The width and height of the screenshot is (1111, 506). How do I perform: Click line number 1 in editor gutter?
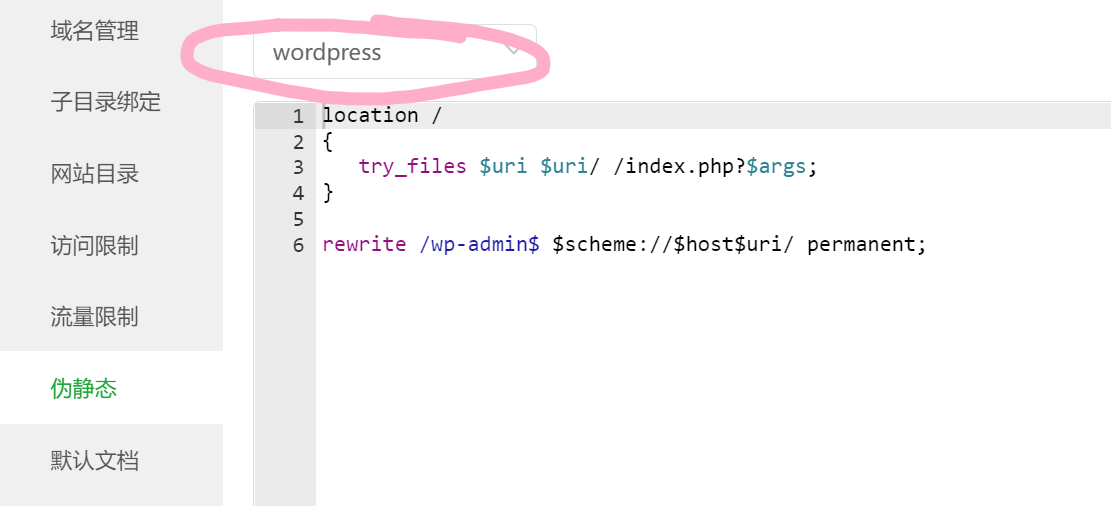coord(297,116)
